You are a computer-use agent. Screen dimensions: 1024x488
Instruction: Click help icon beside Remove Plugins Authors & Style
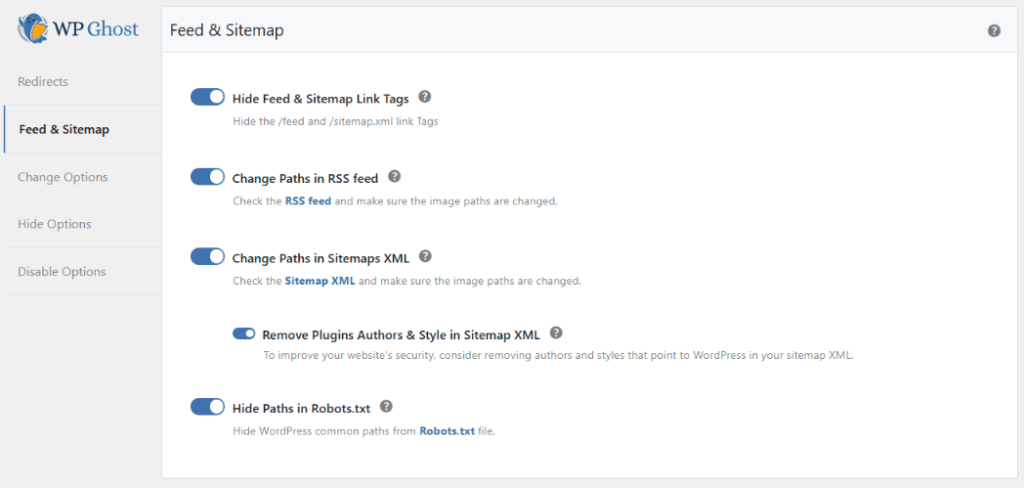coord(556,333)
